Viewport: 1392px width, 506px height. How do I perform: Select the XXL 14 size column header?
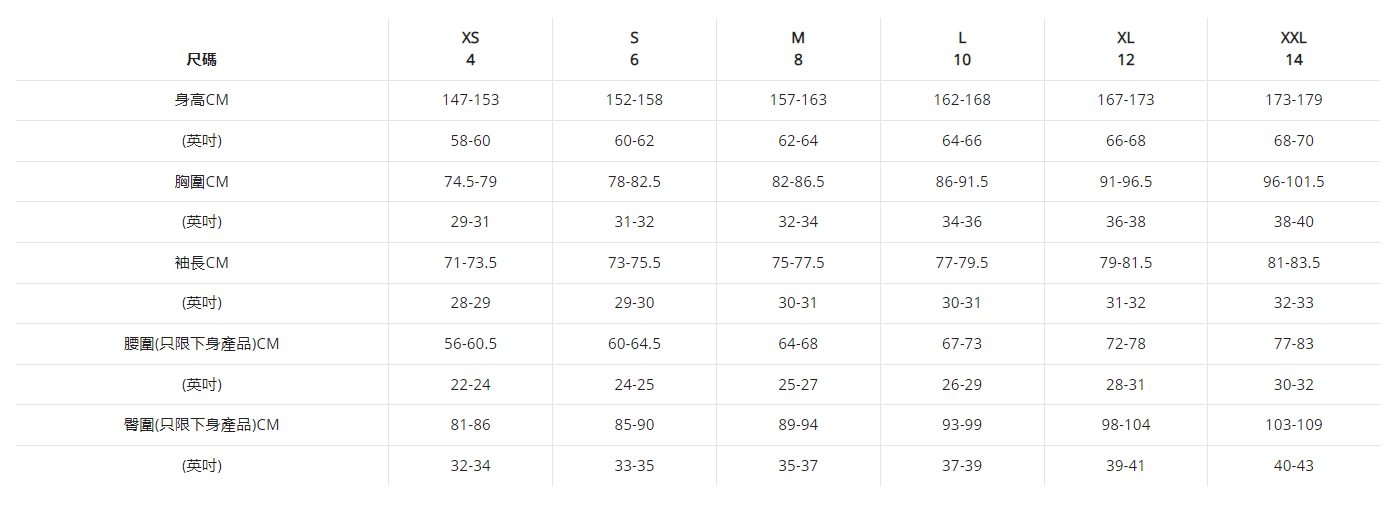1294,49
